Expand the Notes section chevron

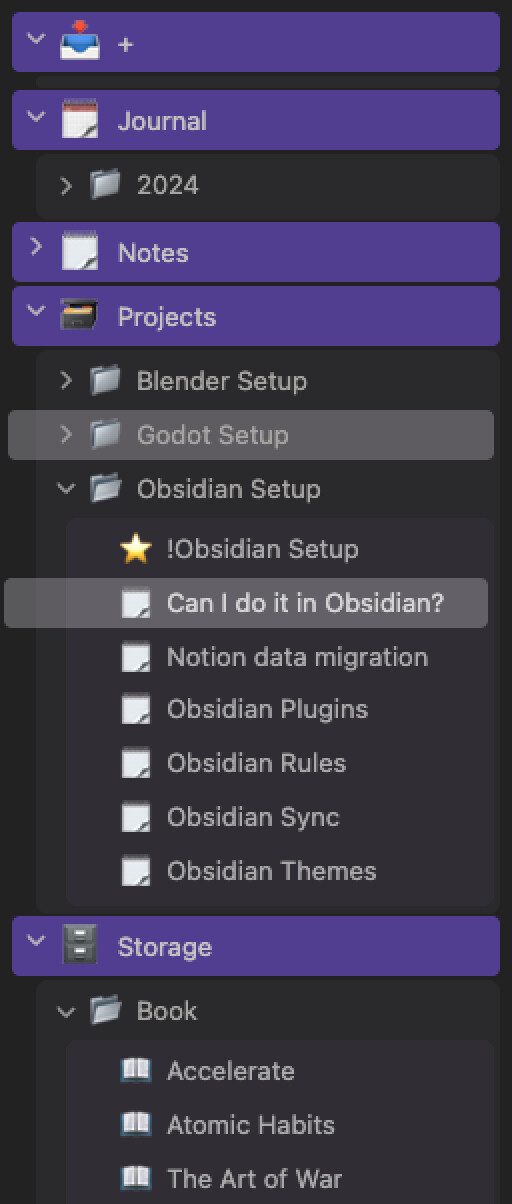click(37, 246)
